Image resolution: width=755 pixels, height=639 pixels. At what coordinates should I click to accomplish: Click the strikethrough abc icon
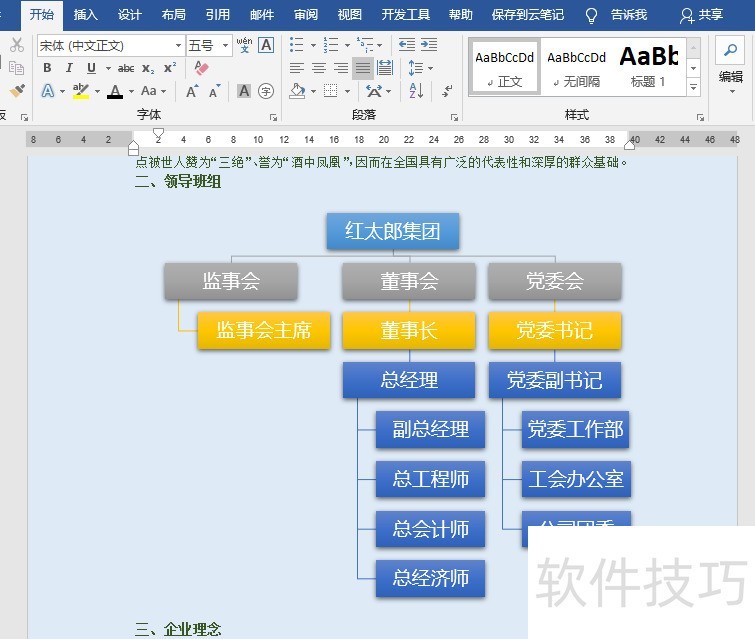click(126, 68)
